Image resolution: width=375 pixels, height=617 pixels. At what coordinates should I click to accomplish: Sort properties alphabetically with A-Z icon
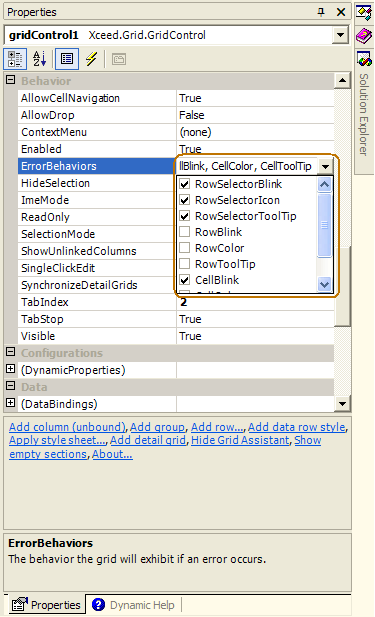[39, 59]
